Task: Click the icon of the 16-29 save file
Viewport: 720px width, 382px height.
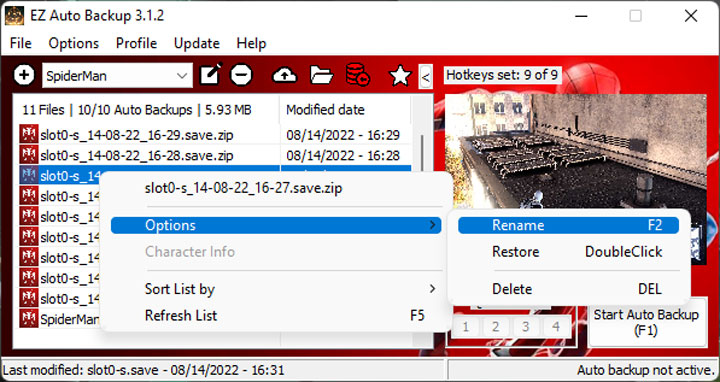Action: pos(28,134)
